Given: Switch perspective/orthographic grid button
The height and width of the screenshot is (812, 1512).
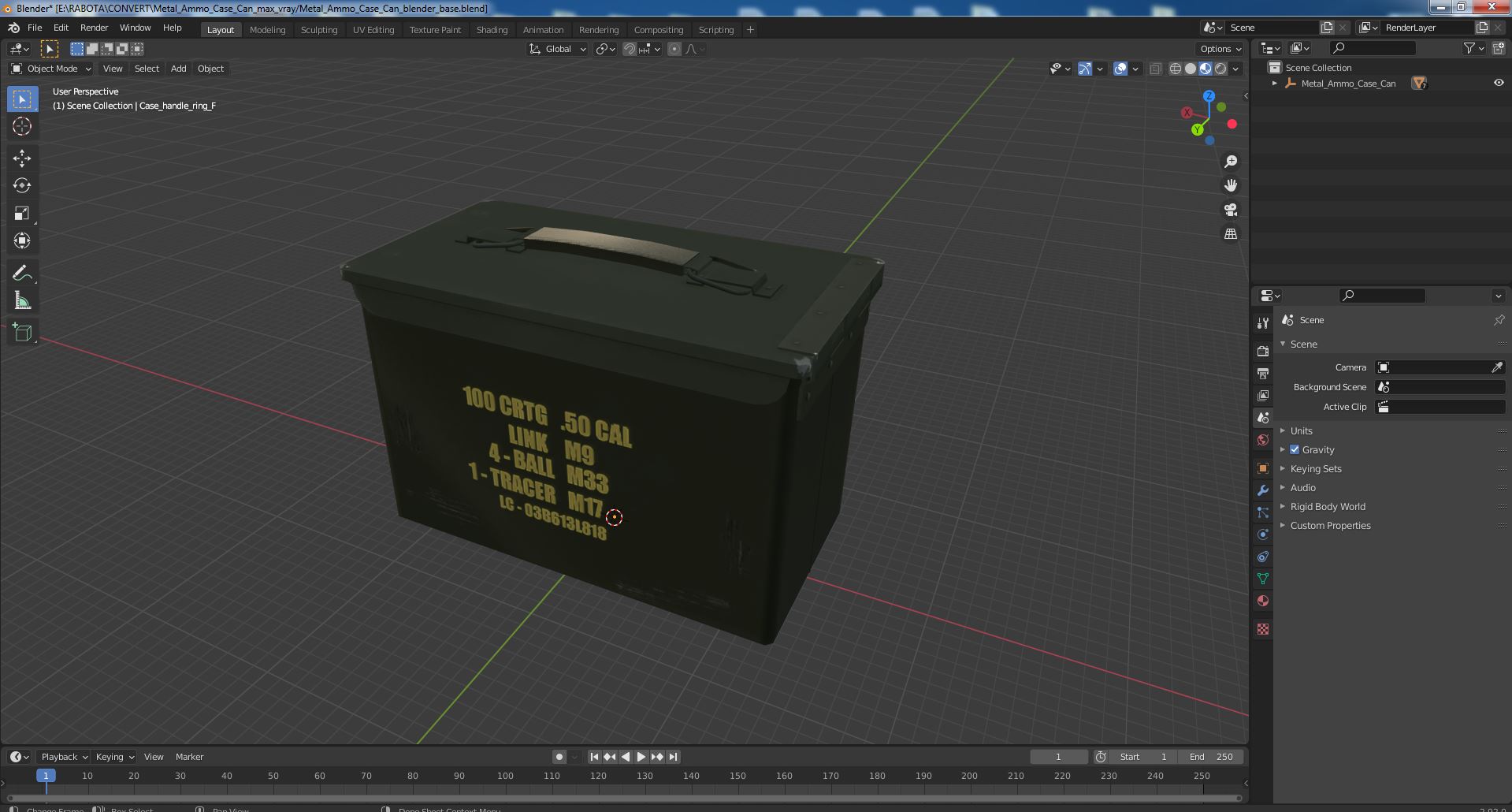Looking at the screenshot, I should pos(1230,234).
